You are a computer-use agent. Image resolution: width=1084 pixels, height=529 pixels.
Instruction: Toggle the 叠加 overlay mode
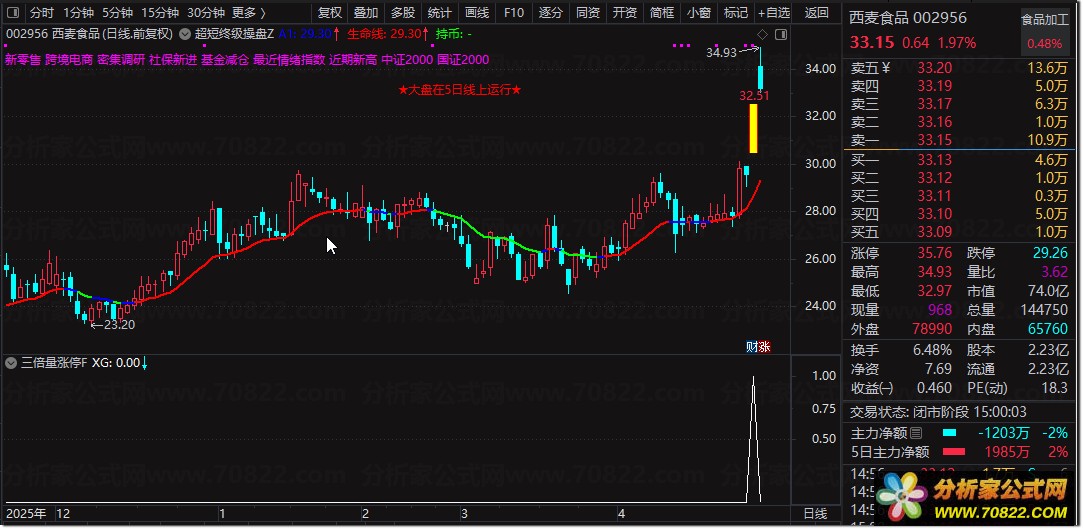pos(366,12)
